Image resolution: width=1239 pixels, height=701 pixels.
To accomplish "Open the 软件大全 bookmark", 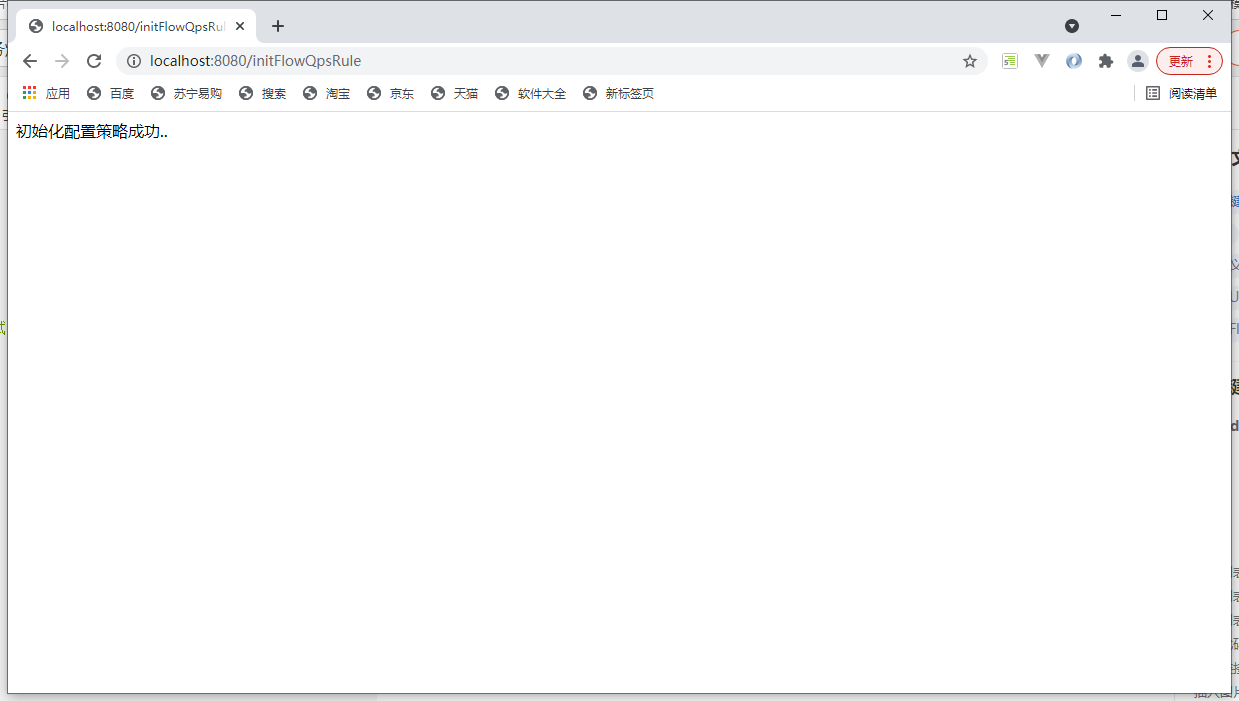I will point(530,93).
